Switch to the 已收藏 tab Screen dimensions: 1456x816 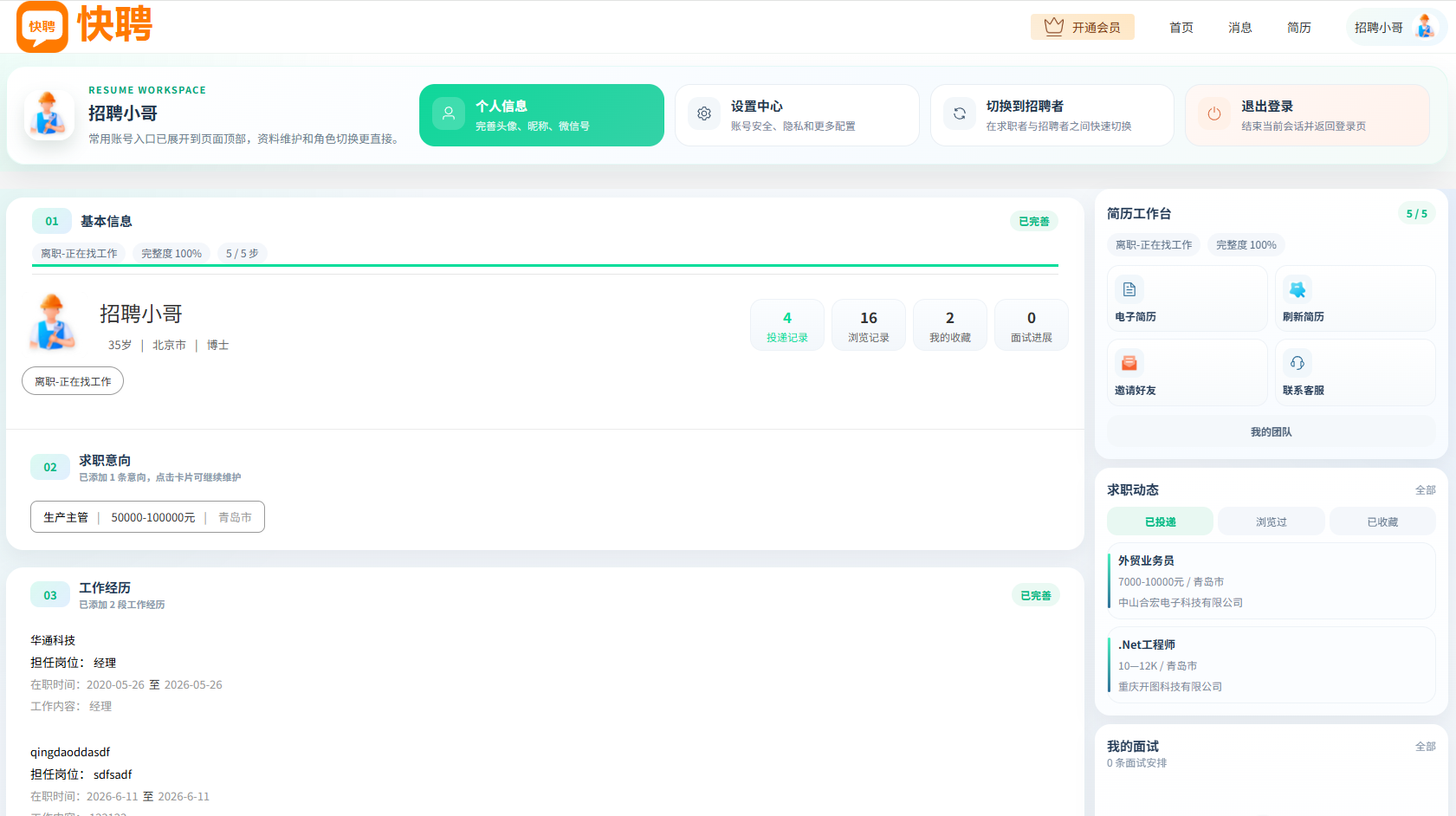click(x=1382, y=521)
